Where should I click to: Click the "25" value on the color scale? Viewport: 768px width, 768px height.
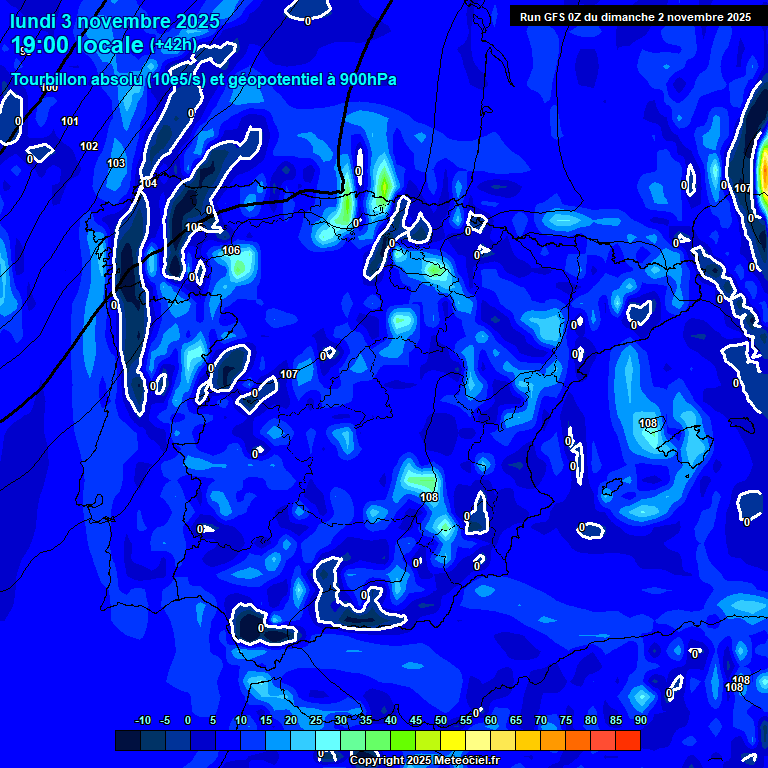(x=316, y=721)
